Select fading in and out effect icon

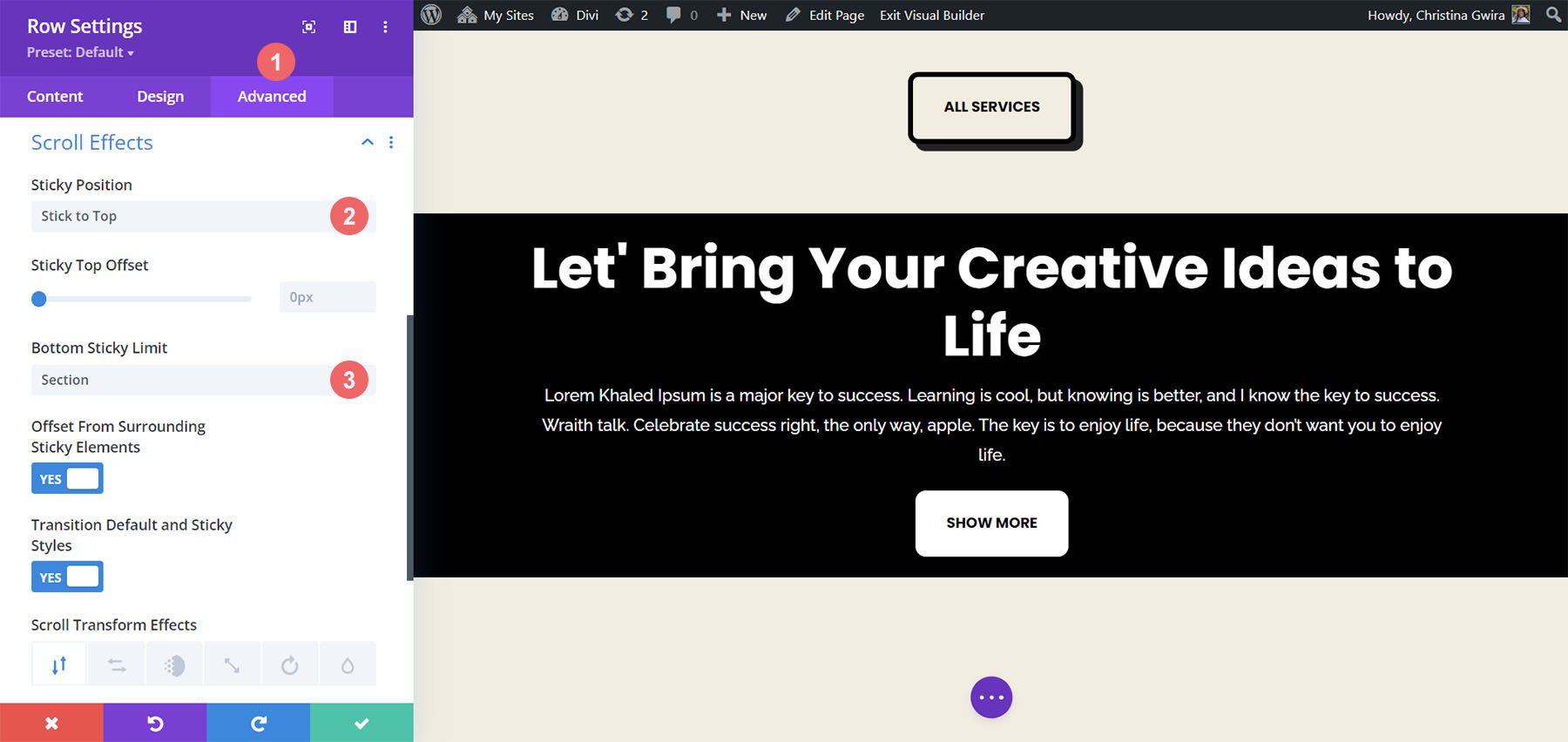click(174, 664)
